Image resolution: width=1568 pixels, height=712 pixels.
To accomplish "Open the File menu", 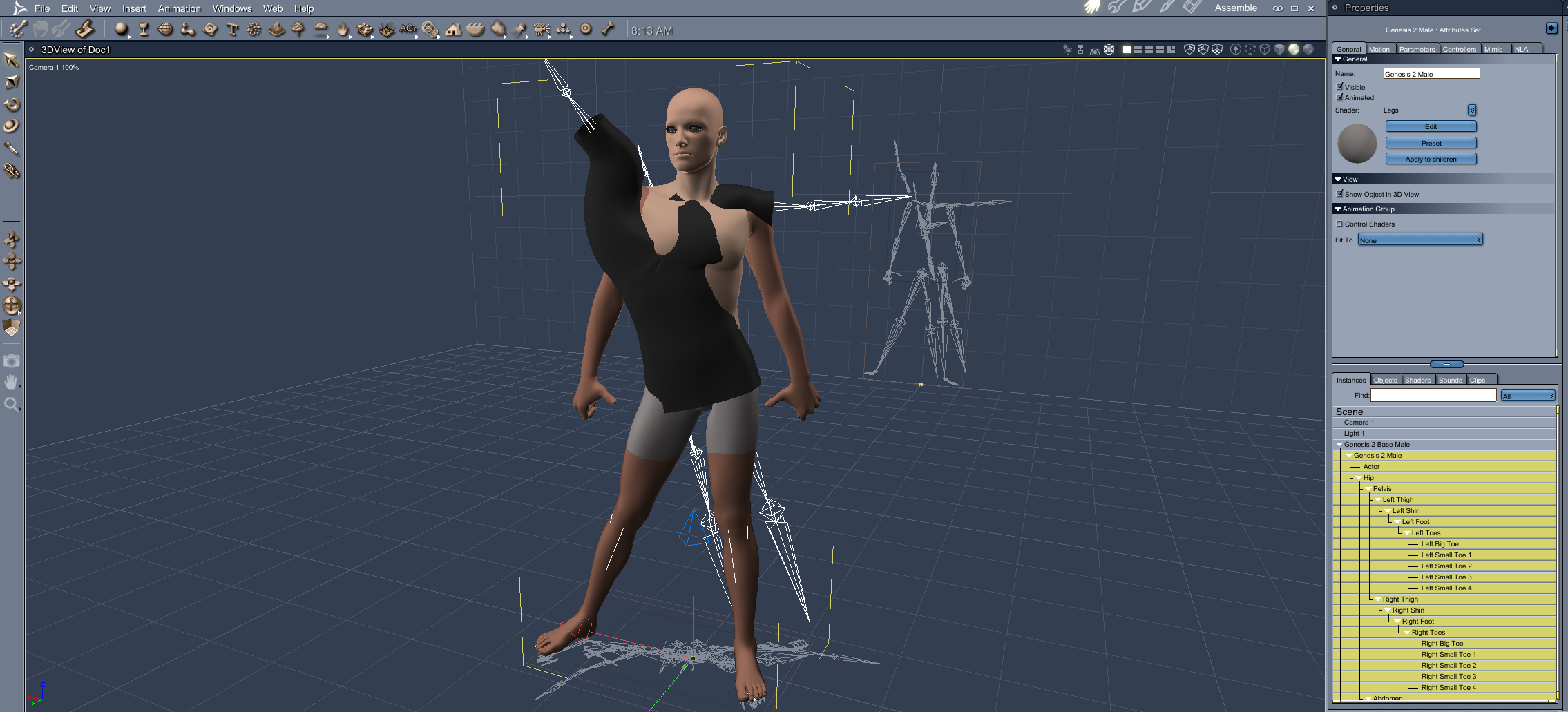I will (42, 8).
